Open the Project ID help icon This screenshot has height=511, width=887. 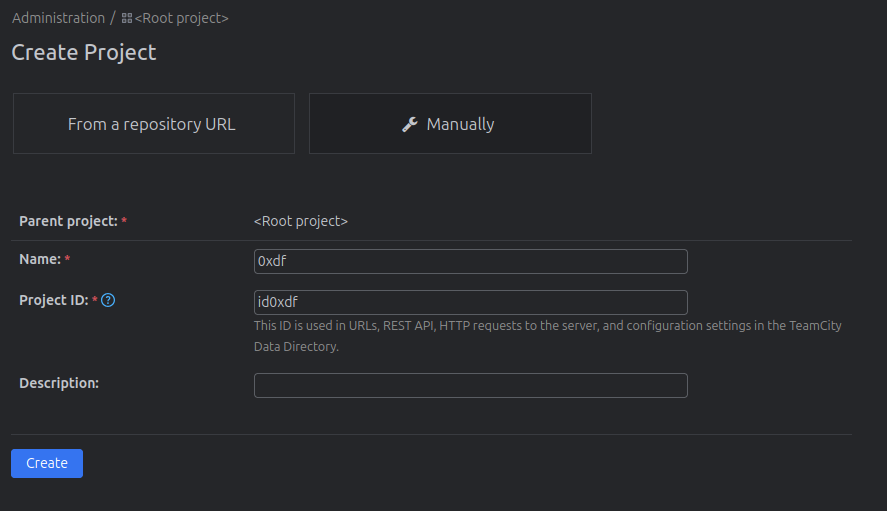(108, 300)
